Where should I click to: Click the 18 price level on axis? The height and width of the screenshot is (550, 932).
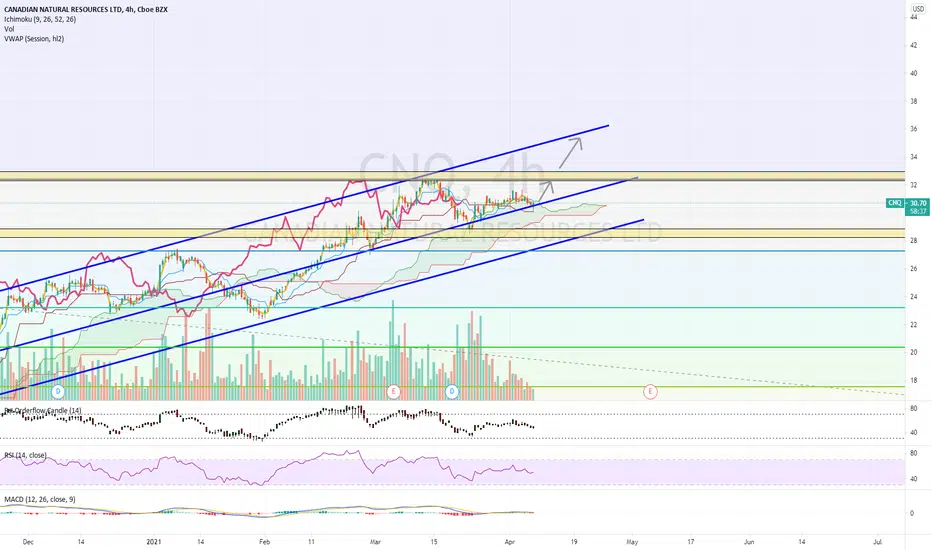click(914, 381)
